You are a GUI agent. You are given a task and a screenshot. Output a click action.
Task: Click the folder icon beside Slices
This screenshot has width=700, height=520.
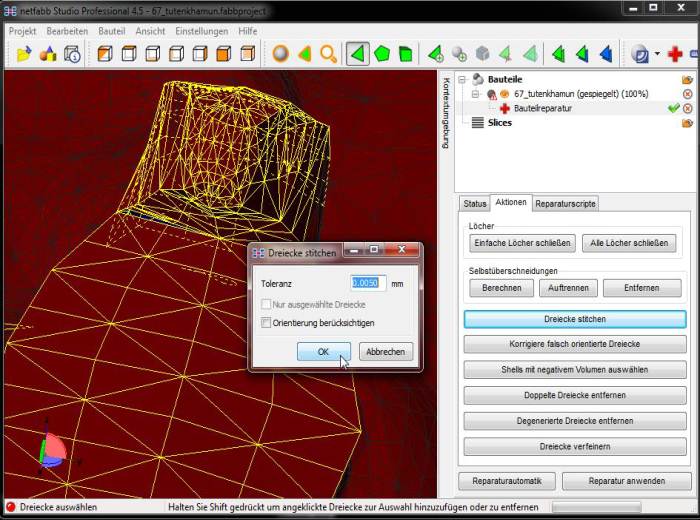coord(687,123)
